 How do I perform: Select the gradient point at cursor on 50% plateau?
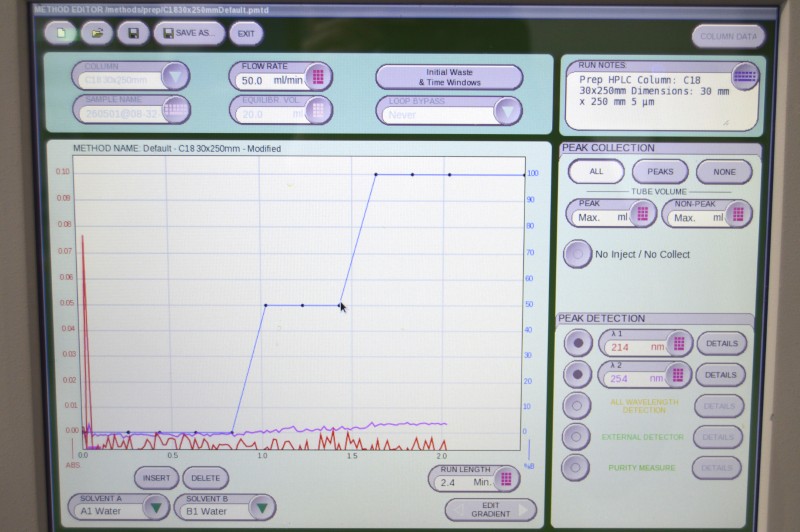tap(340, 306)
